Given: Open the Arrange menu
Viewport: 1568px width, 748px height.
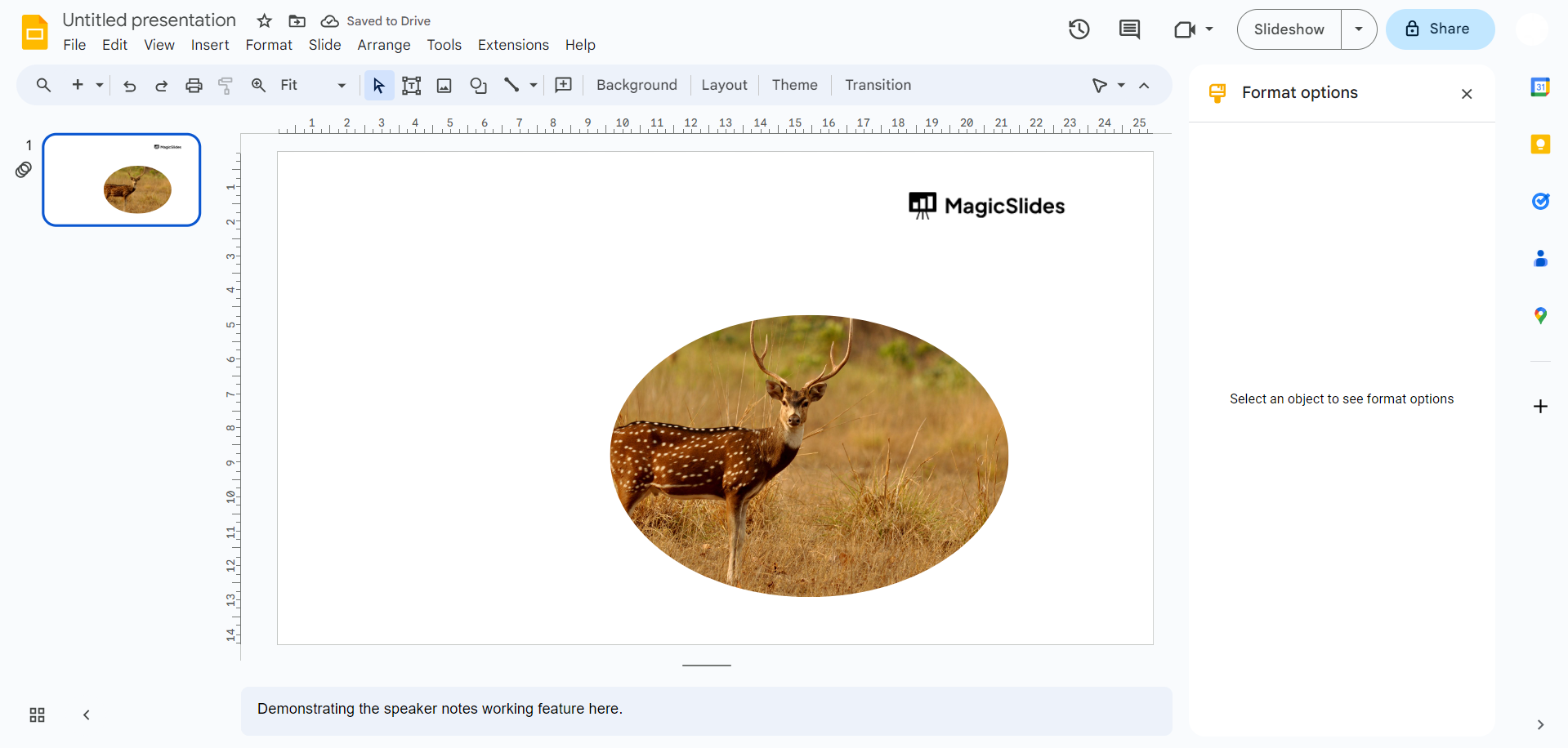Looking at the screenshot, I should tap(383, 45).
